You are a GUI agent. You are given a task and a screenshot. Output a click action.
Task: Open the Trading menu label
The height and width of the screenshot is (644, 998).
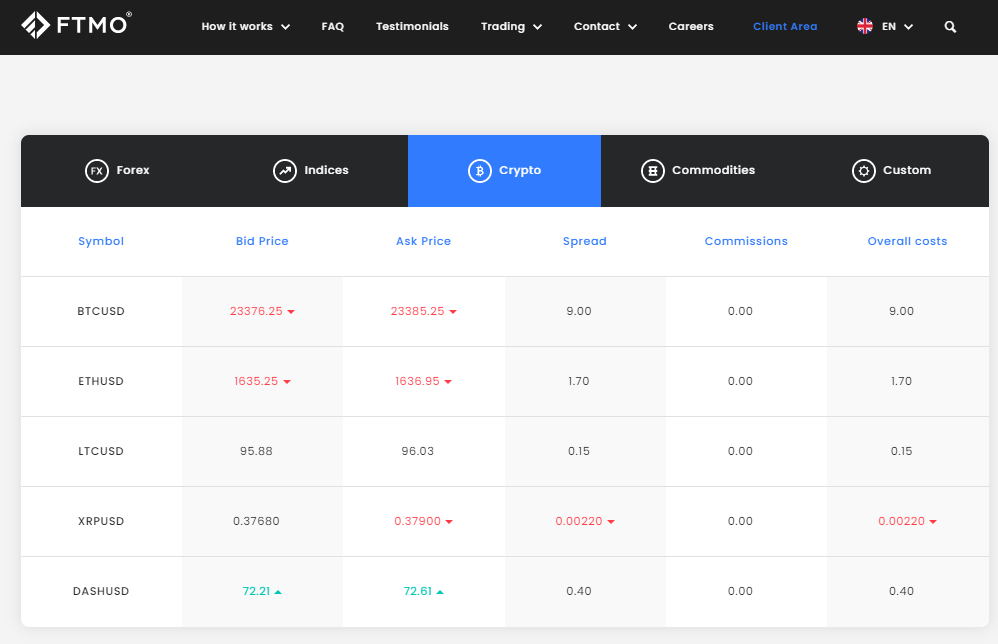503,26
